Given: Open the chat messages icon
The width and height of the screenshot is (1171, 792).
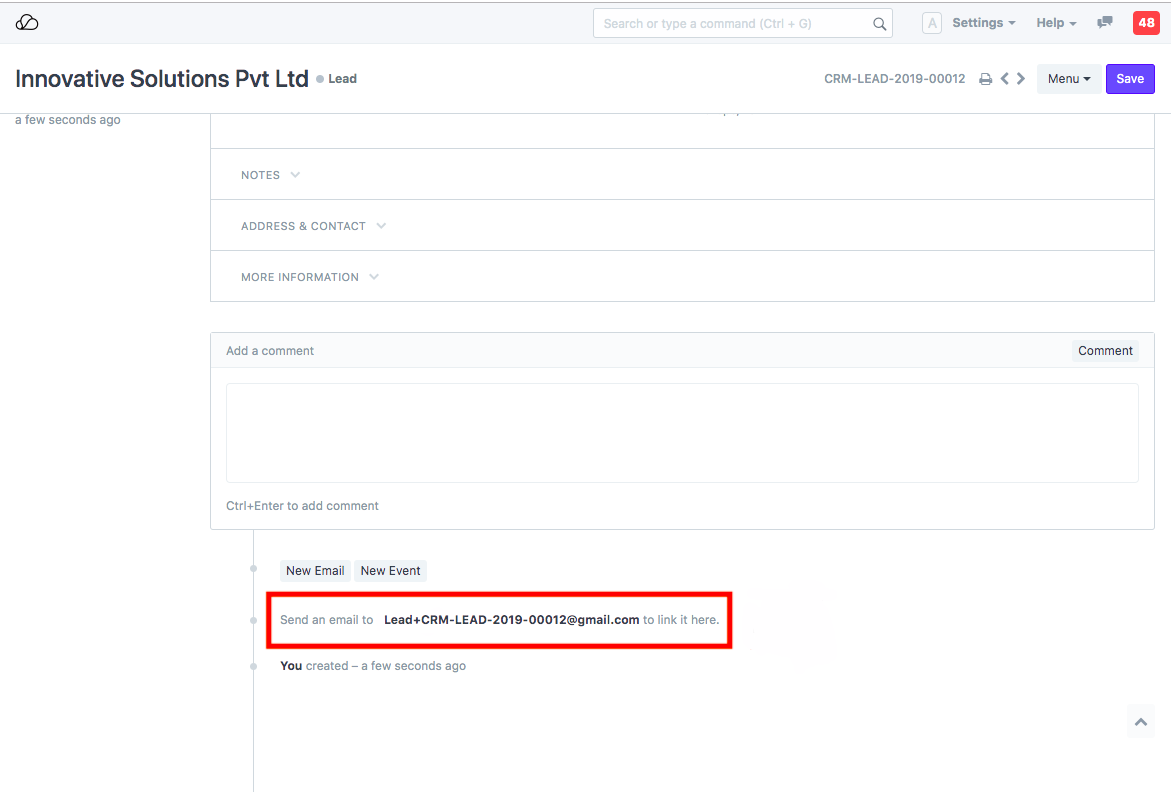Looking at the screenshot, I should click(1105, 23).
